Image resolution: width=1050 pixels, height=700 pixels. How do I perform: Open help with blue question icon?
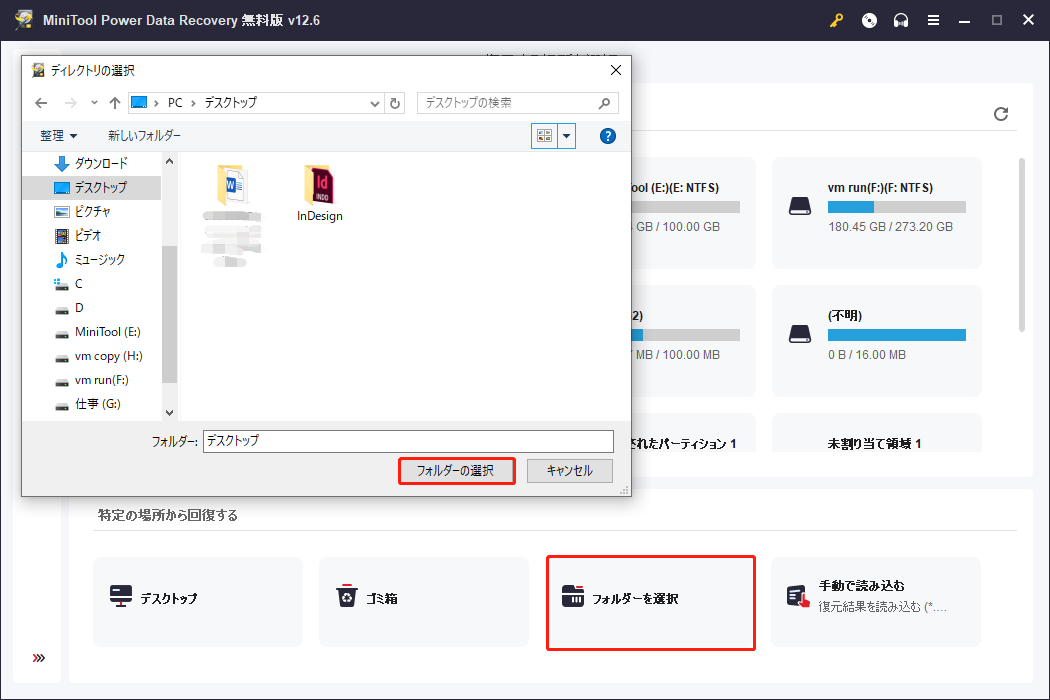pos(607,136)
